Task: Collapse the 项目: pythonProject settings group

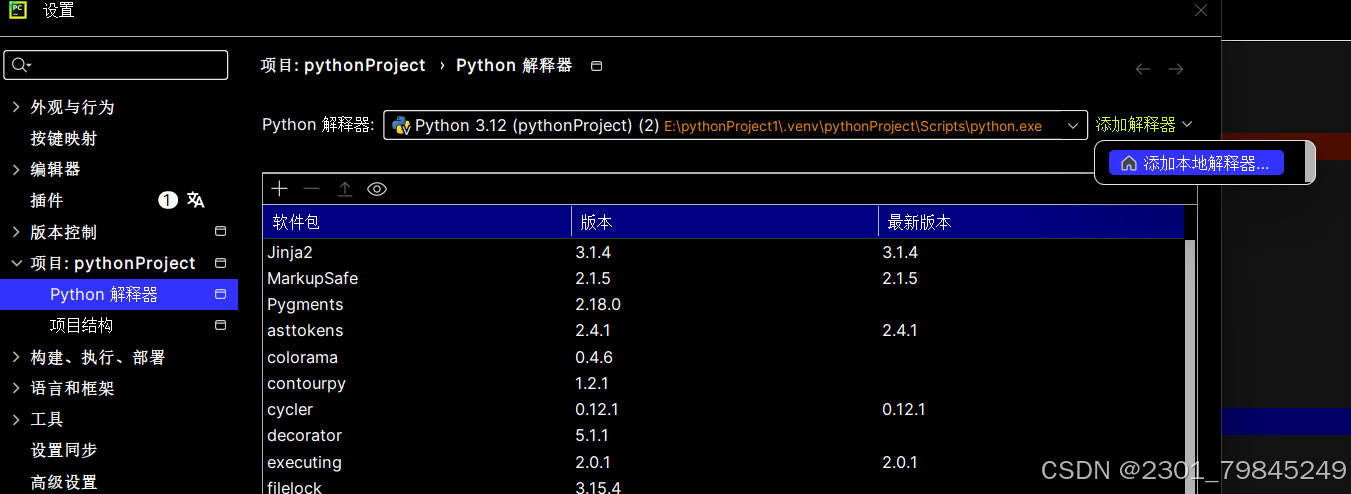Action: [16, 263]
